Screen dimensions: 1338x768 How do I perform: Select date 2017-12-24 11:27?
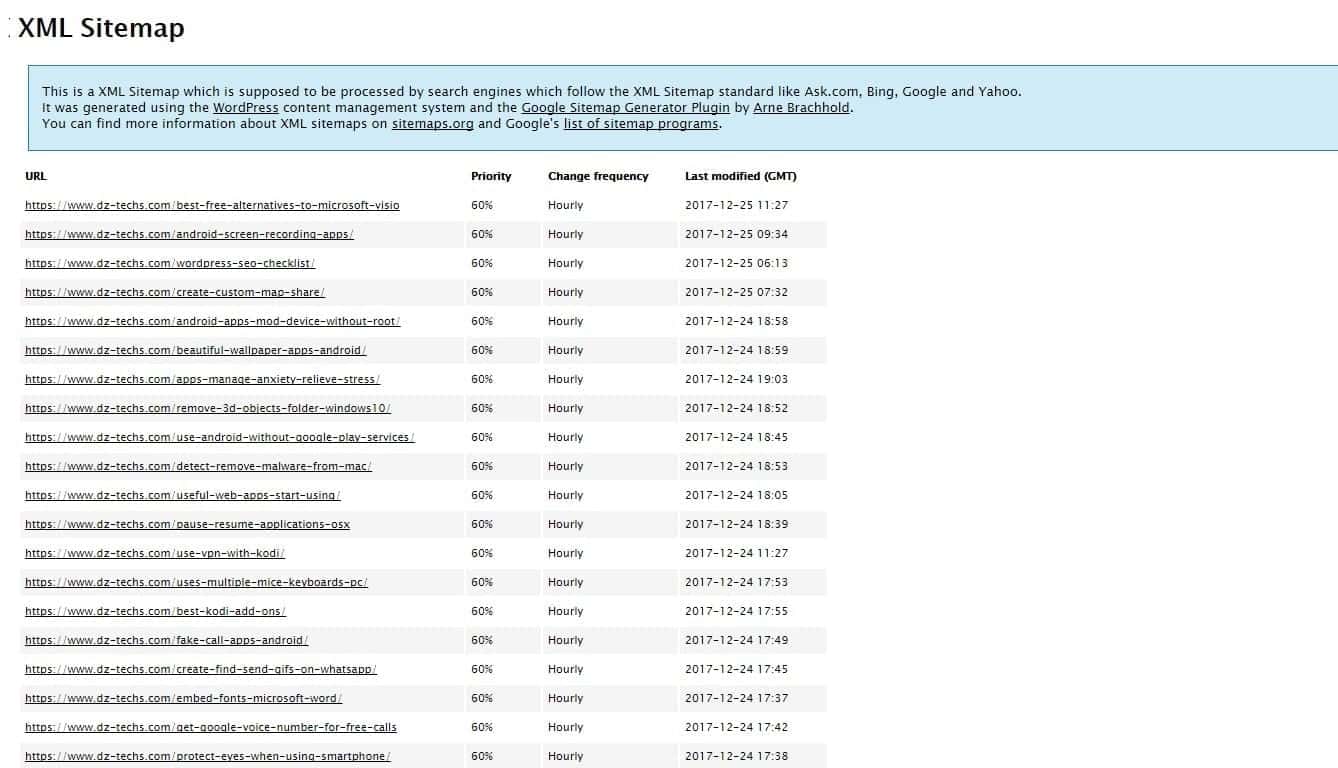[x=736, y=553]
